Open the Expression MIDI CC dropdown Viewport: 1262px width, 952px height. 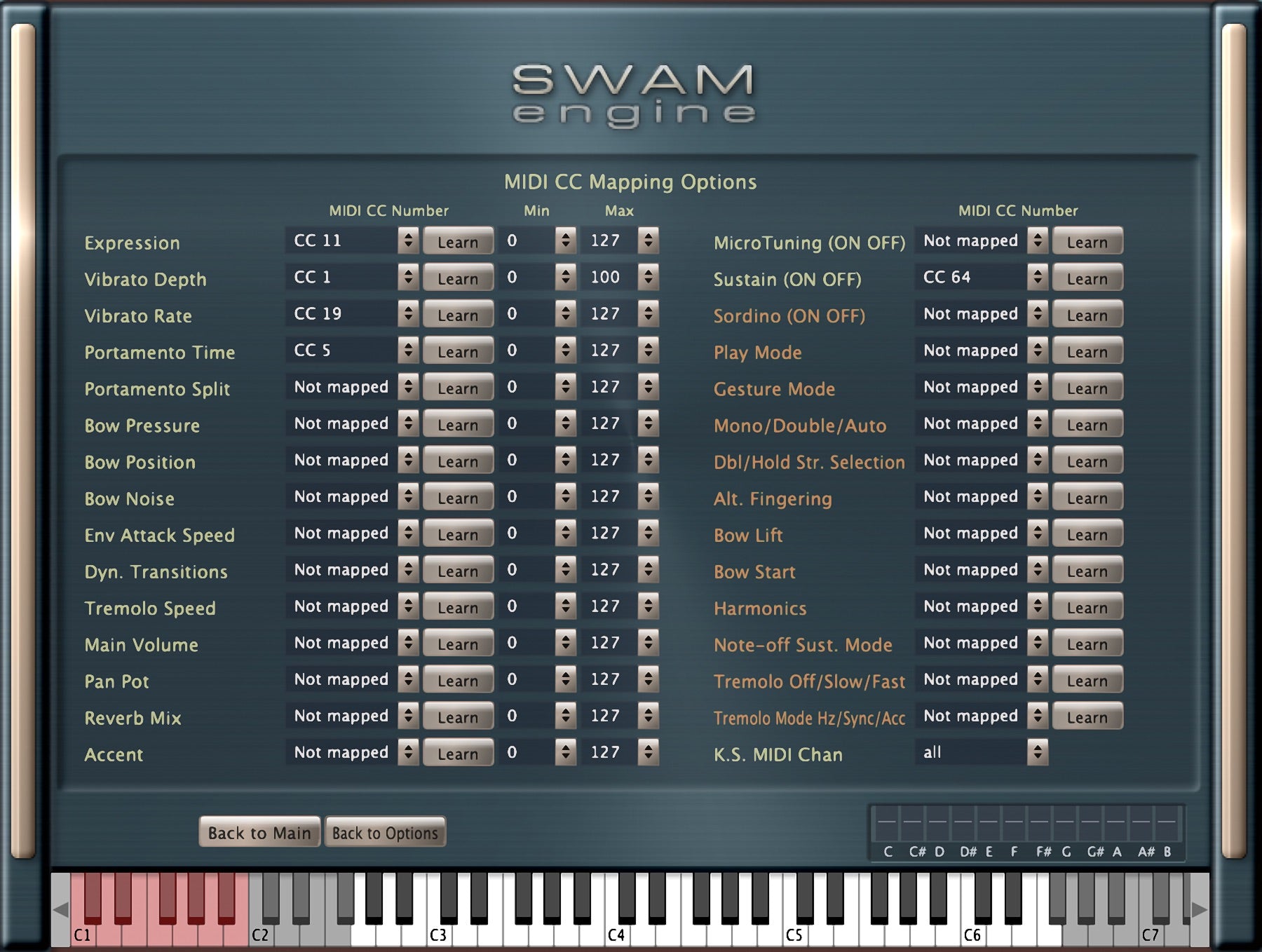click(x=351, y=241)
